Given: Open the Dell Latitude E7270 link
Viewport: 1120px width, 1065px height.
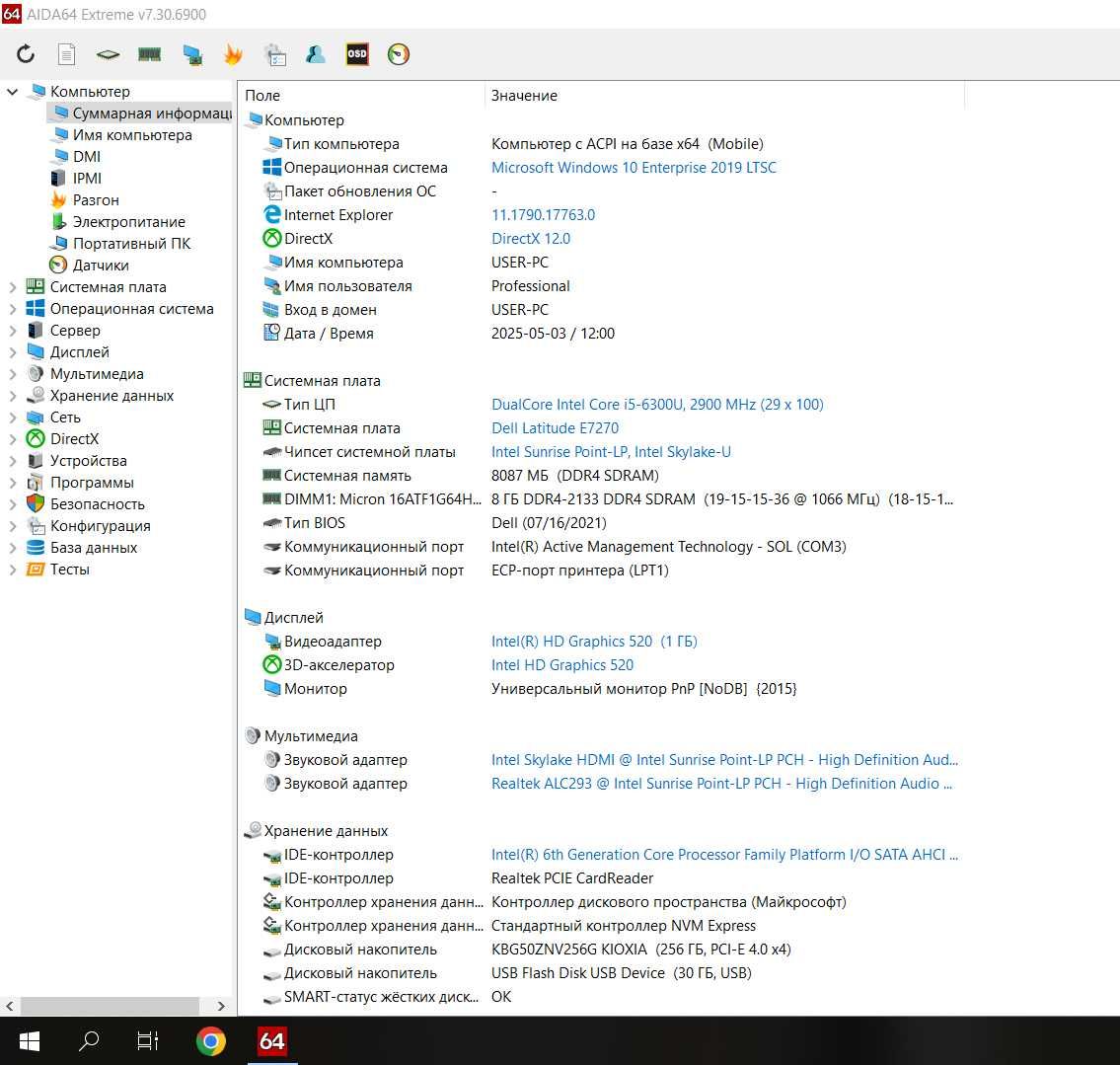Looking at the screenshot, I should pyautogui.click(x=555, y=427).
